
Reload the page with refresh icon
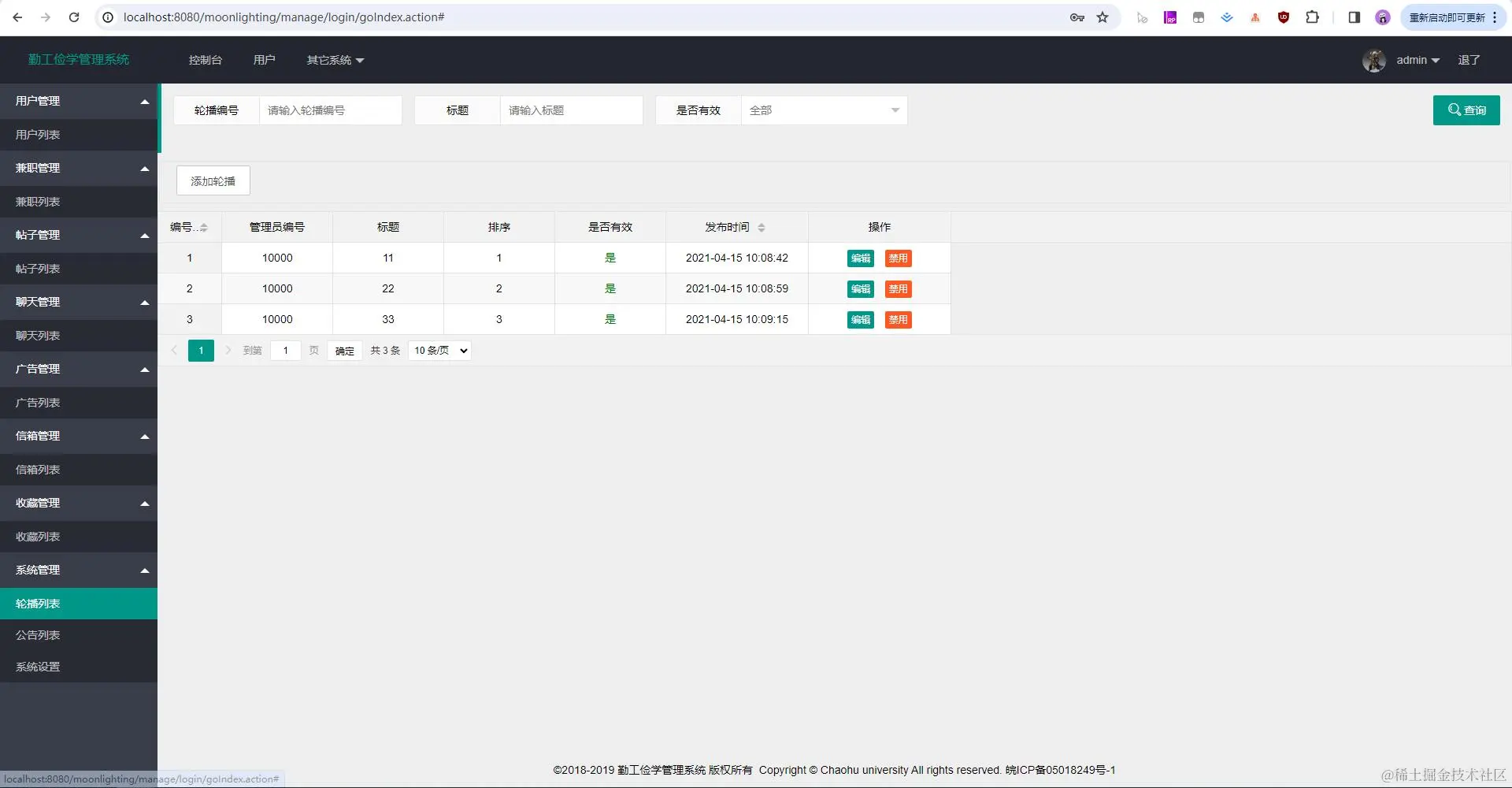click(74, 17)
